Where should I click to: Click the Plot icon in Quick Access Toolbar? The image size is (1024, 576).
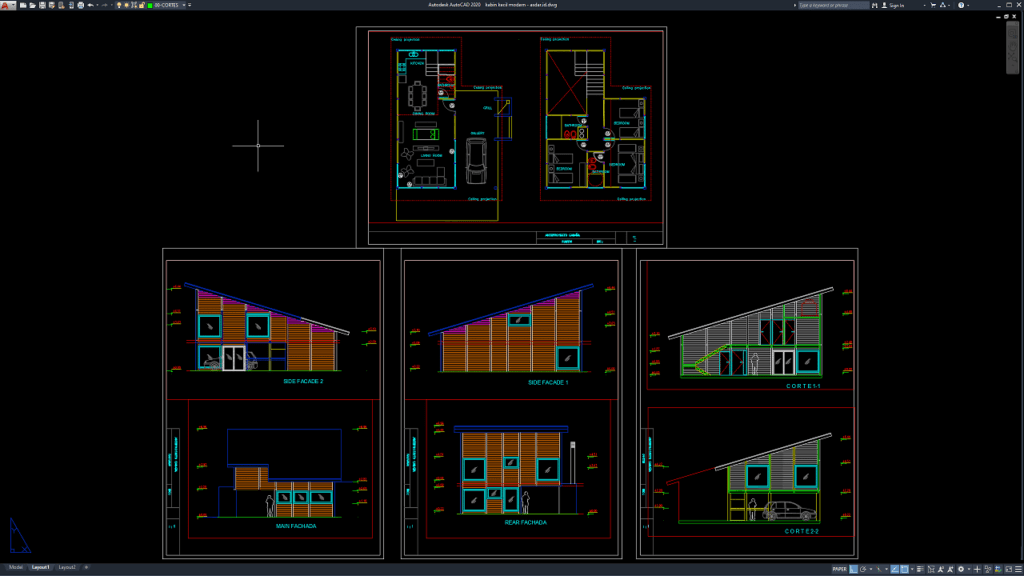coord(80,6)
